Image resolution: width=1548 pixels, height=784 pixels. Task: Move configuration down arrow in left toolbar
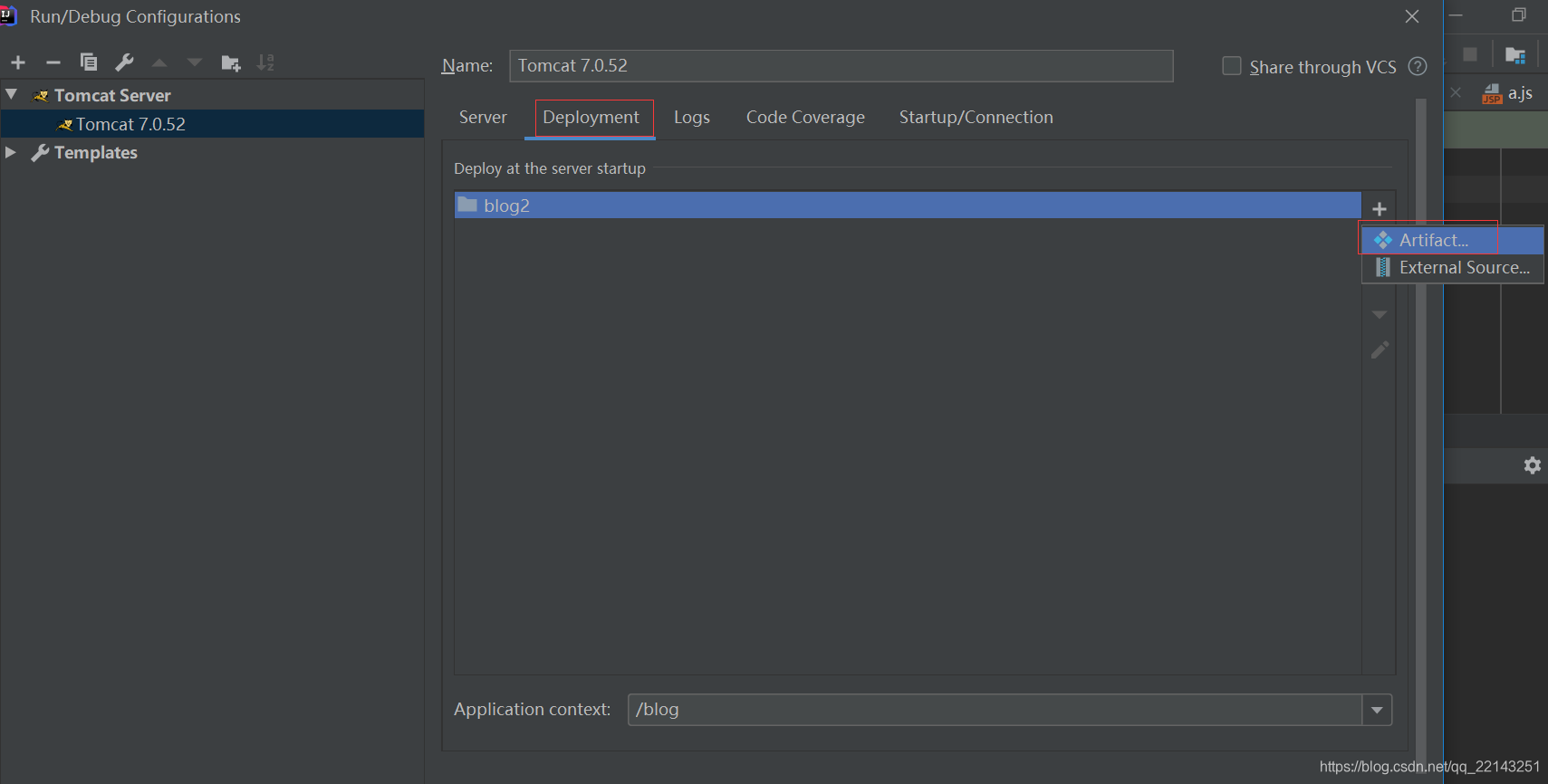pos(195,62)
